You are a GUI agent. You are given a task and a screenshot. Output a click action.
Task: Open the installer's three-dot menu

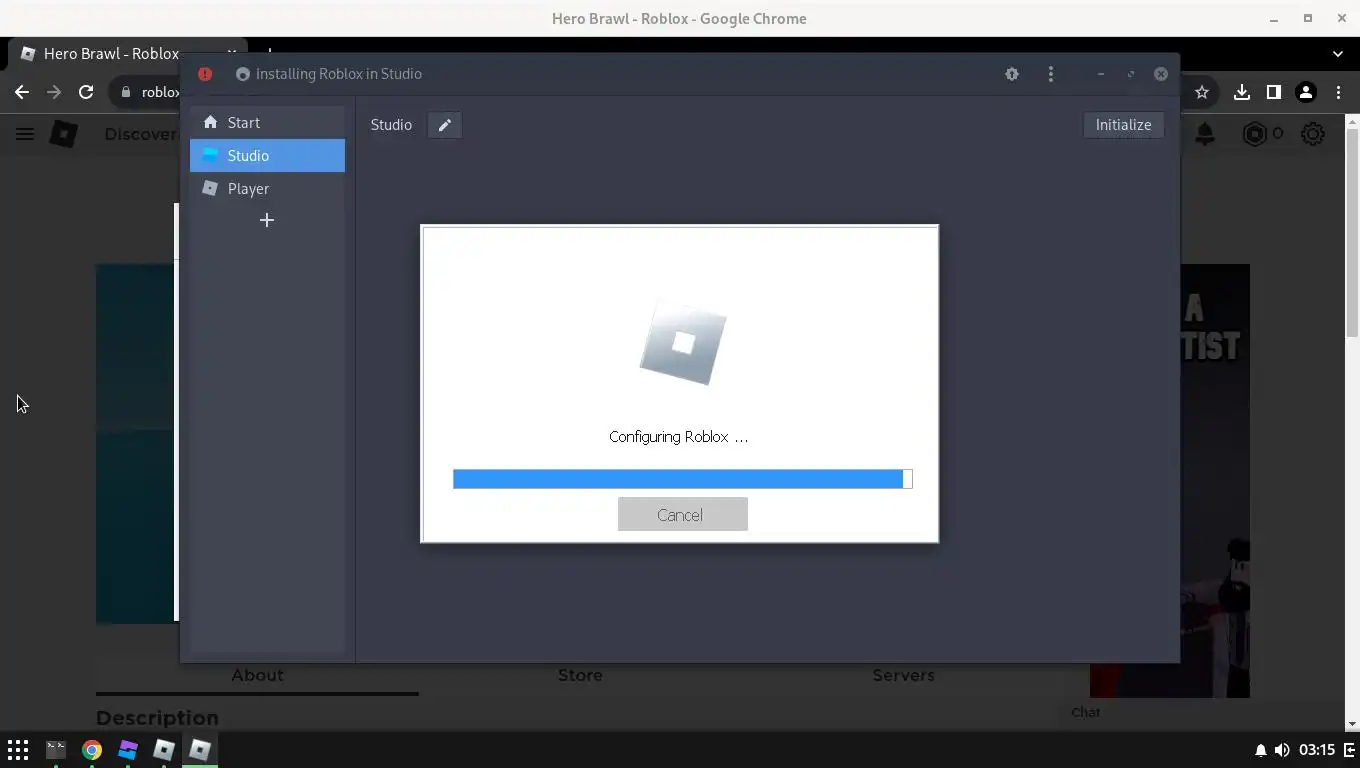pyautogui.click(x=1050, y=74)
